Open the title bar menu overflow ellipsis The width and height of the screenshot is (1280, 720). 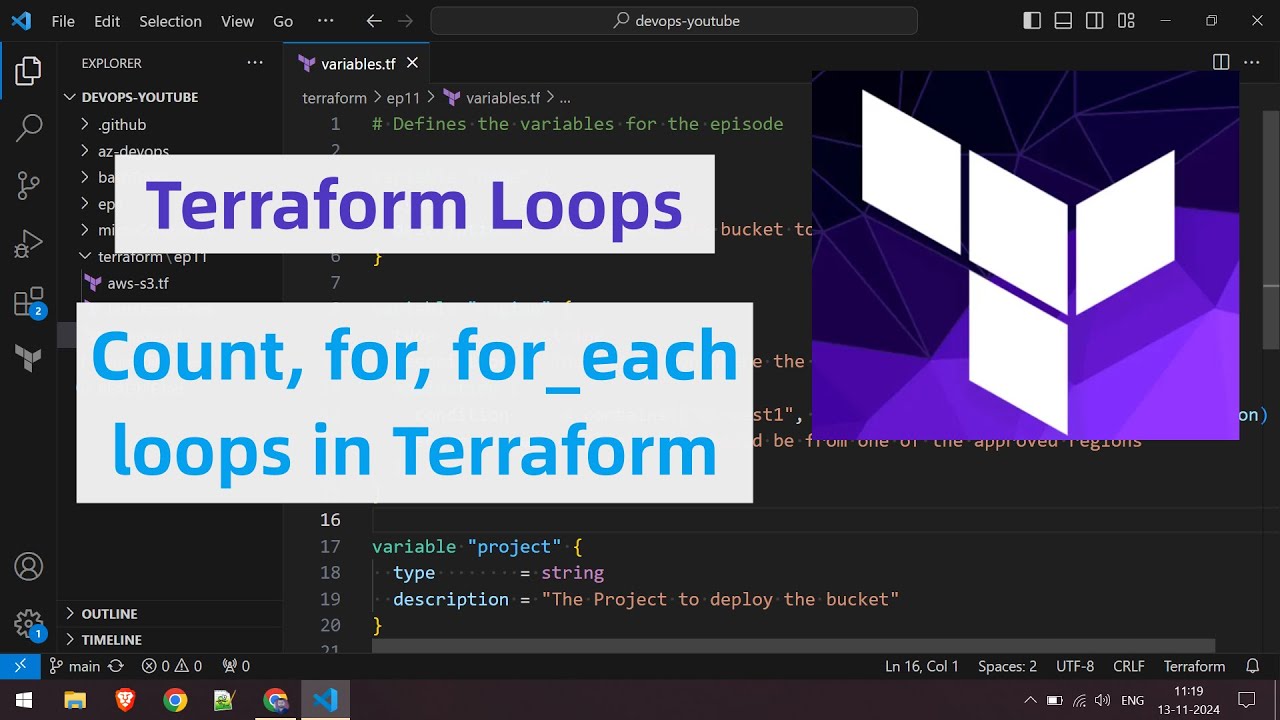(325, 21)
